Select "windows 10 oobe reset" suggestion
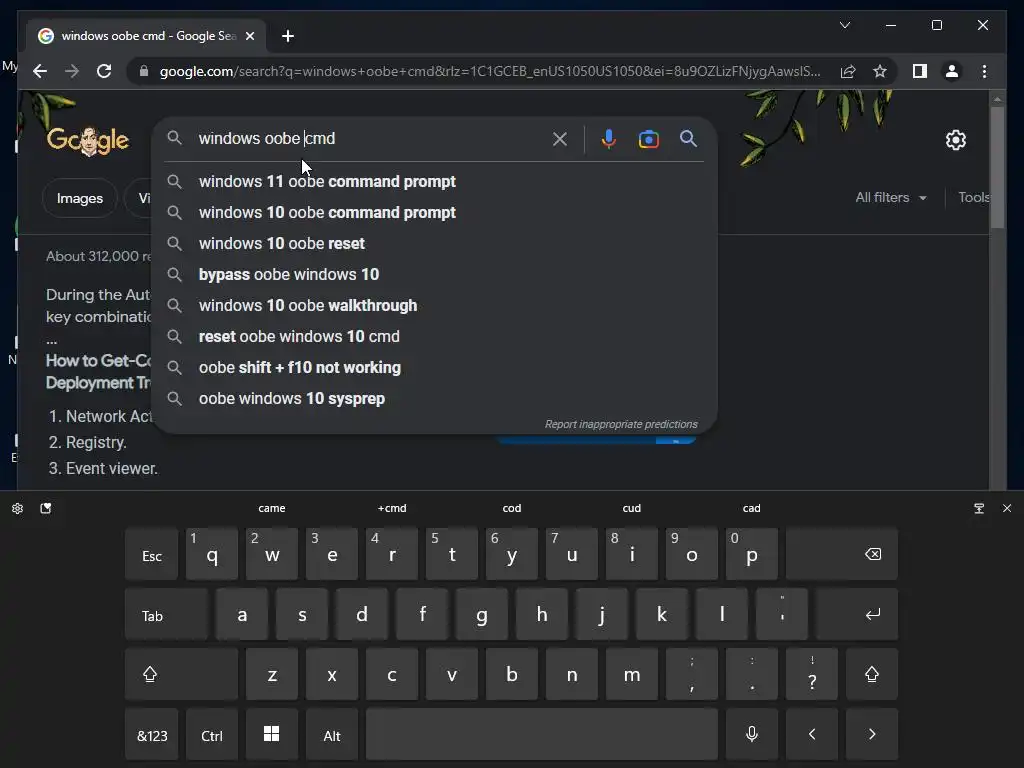 [434, 244]
